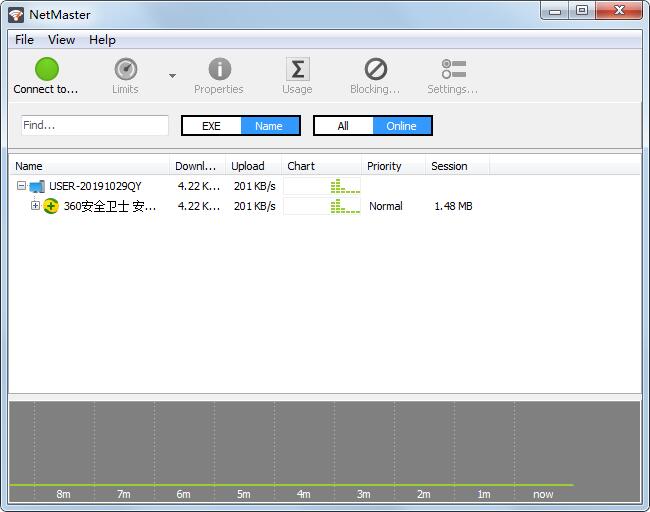Viewport: 650px width, 512px height.
Task: Open the dropdown arrow beside Limits
Action: pos(172,76)
